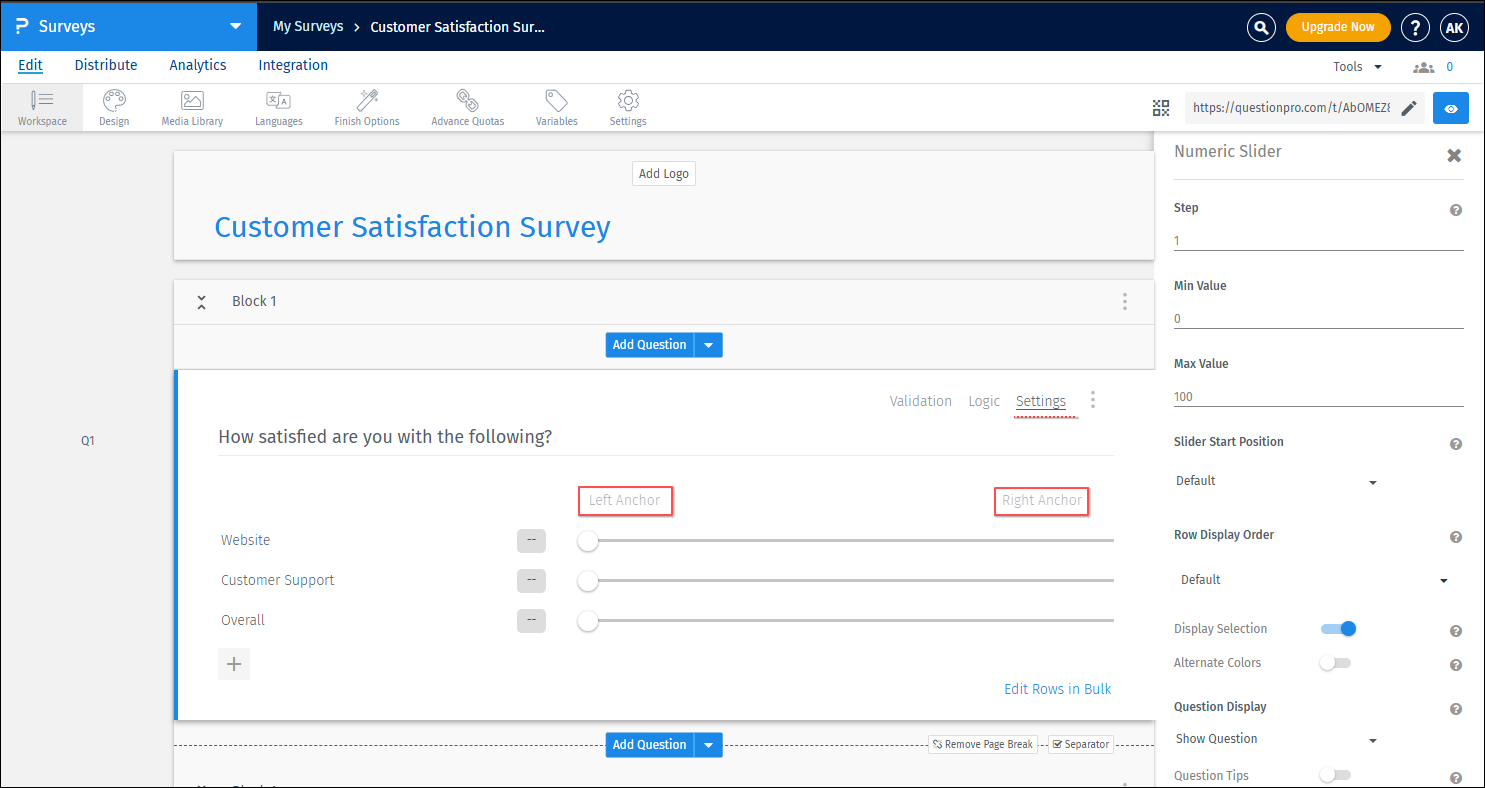
Task: Enable the Alternate Colors toggle
Action: coord(1335,663)
